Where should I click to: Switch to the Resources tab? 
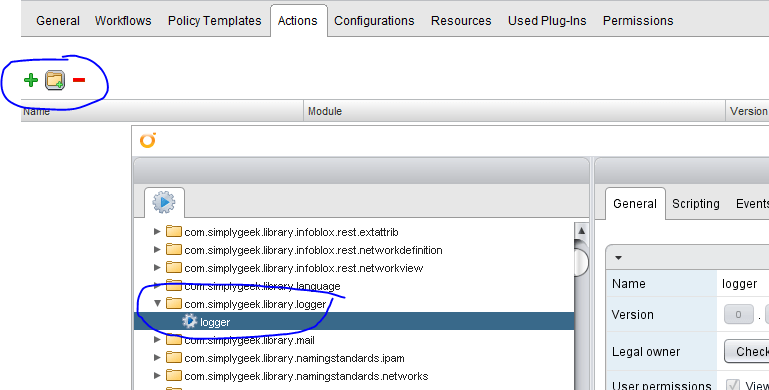461,21
